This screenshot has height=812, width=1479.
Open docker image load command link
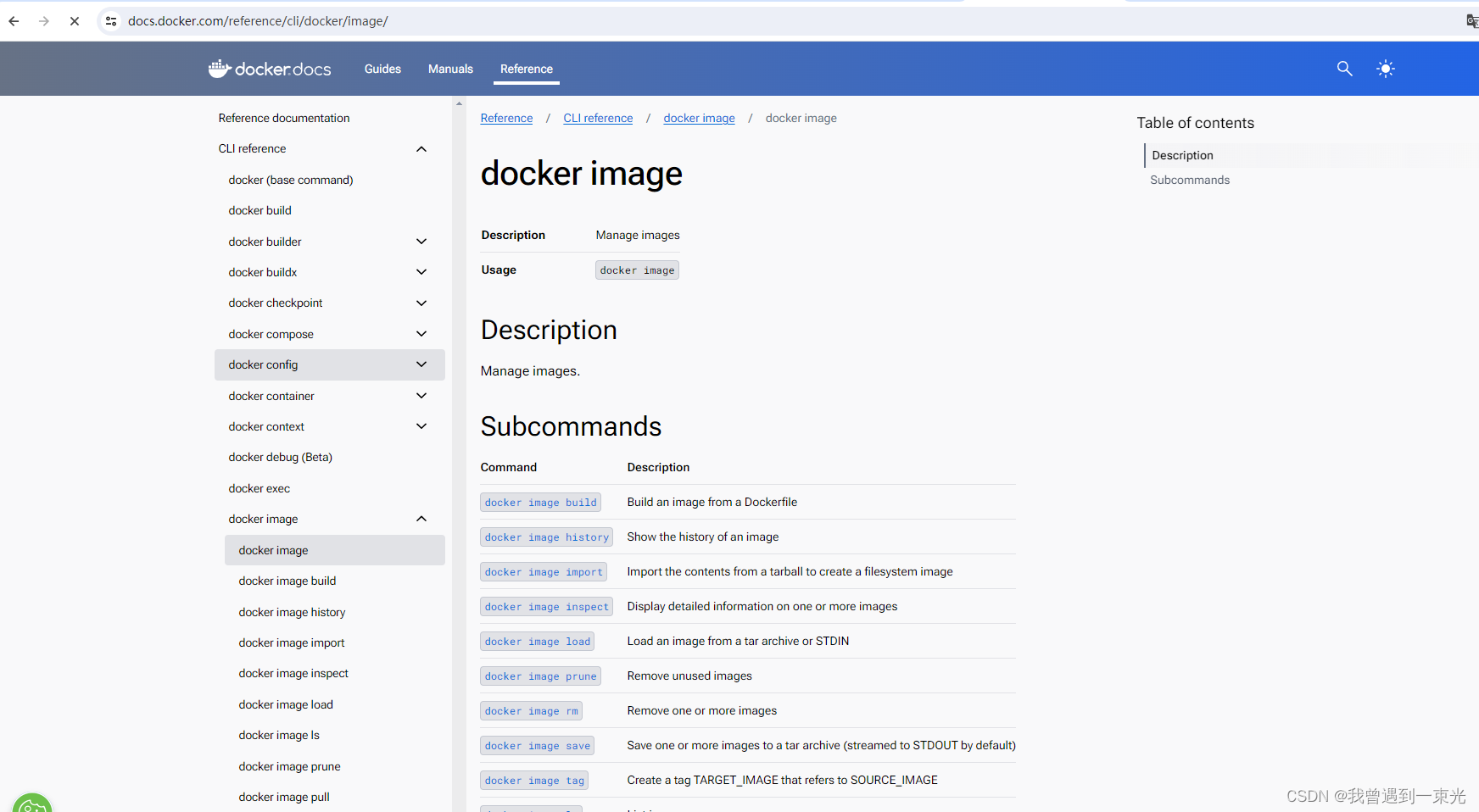coord(538,642)
